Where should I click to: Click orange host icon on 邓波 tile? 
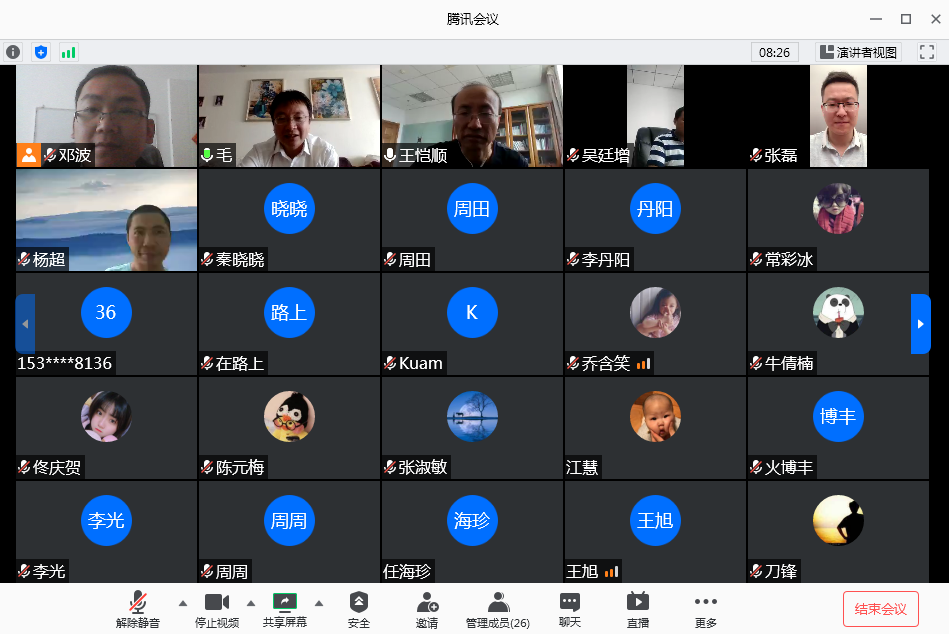[x=28, y=155]
